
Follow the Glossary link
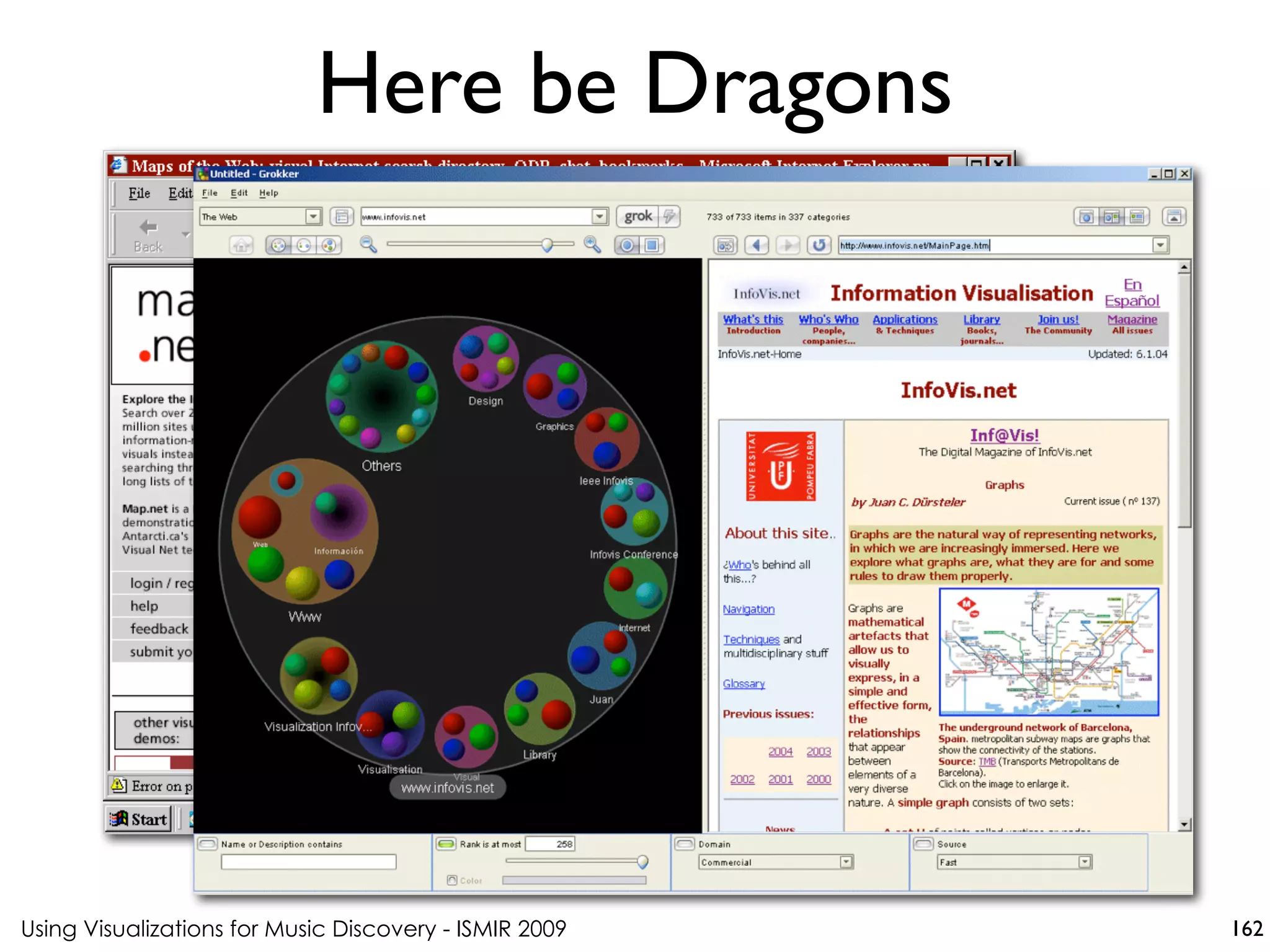point(744,684)
